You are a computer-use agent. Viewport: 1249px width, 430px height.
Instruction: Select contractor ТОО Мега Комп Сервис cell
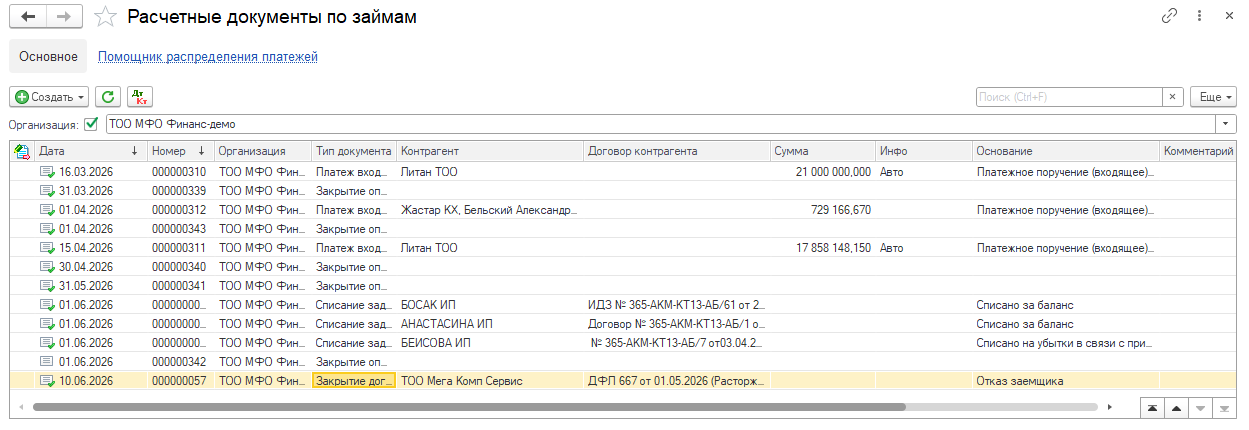click(490, 381)
